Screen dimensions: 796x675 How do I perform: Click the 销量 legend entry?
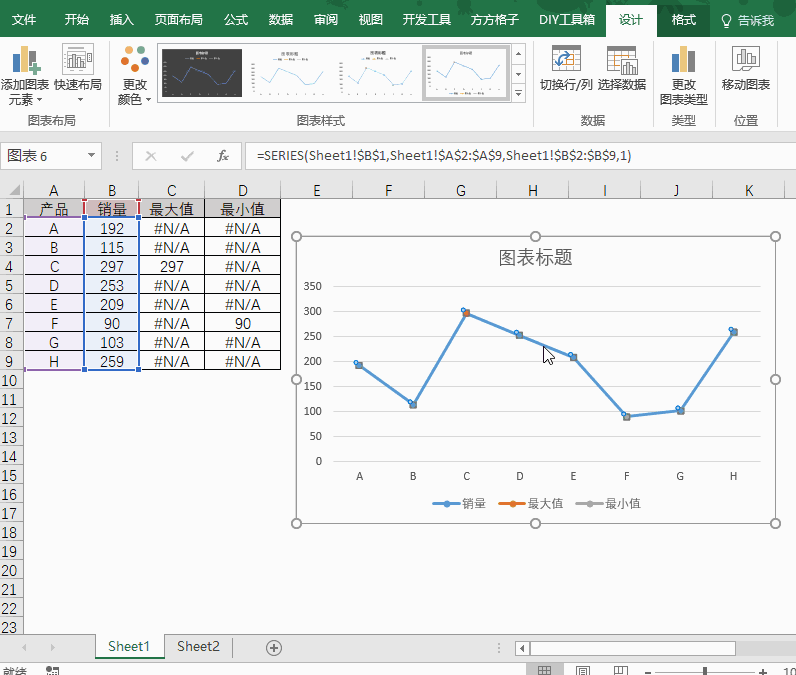[x=459, y=503]
